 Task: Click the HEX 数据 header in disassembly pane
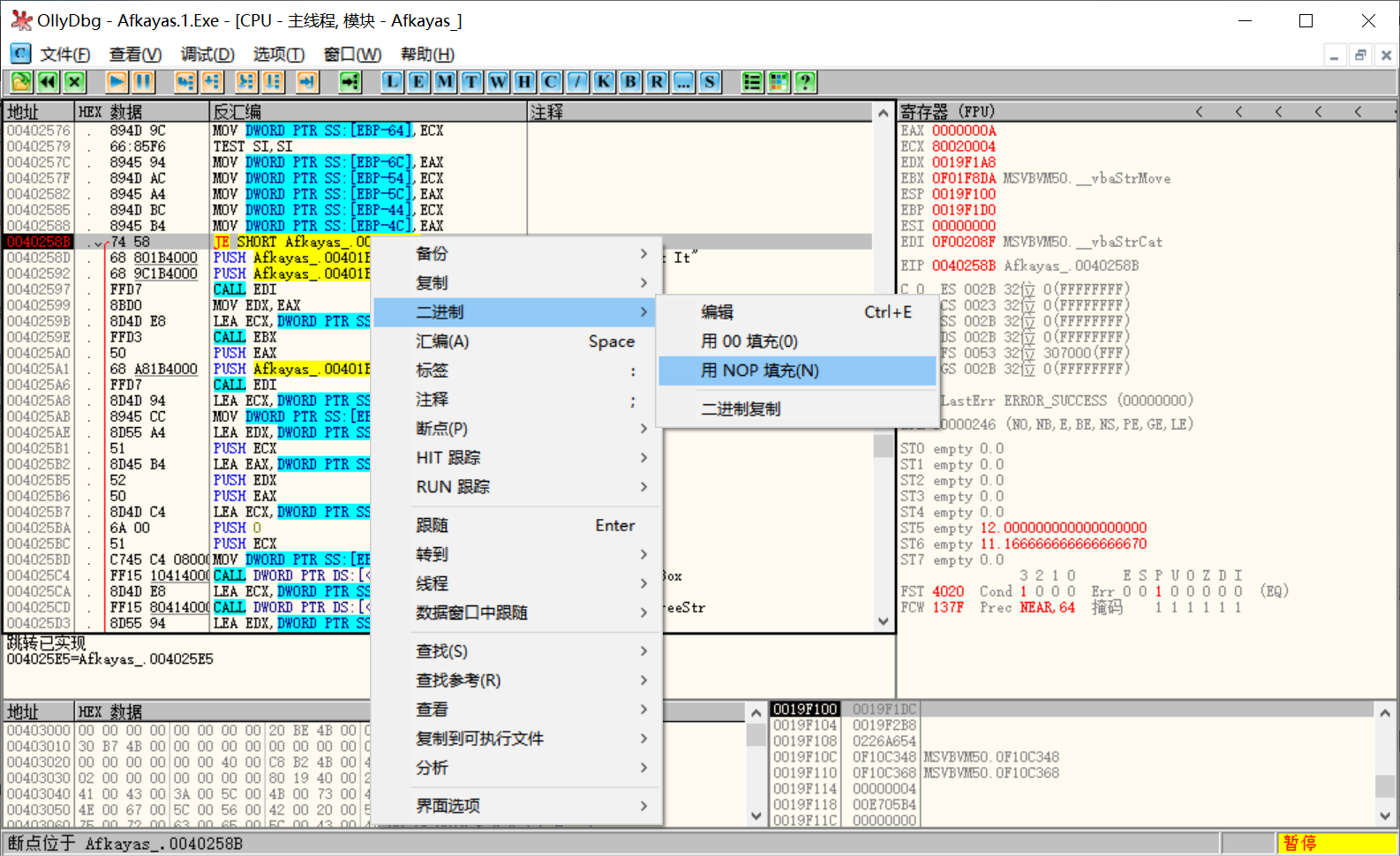[x=141, y=112]
